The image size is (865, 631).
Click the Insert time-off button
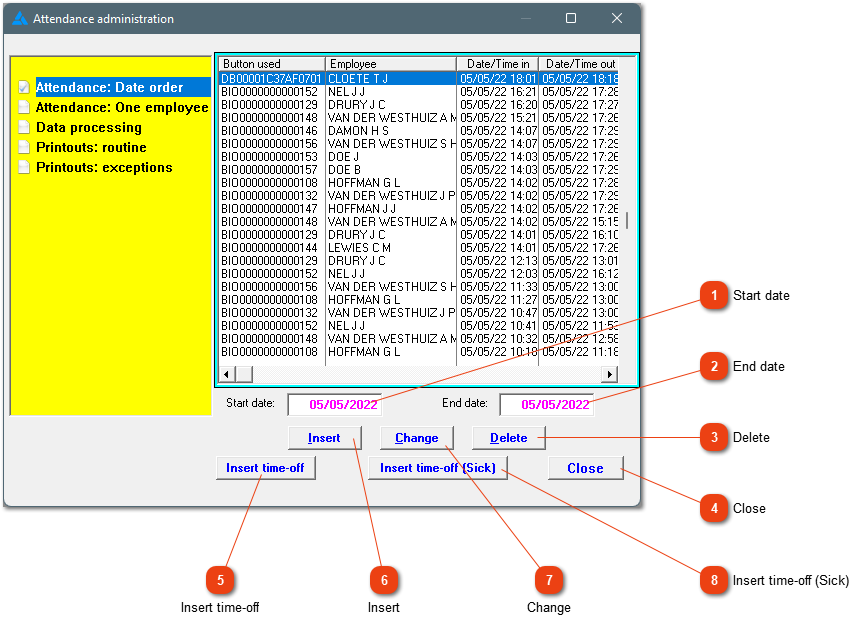[265, 468]
